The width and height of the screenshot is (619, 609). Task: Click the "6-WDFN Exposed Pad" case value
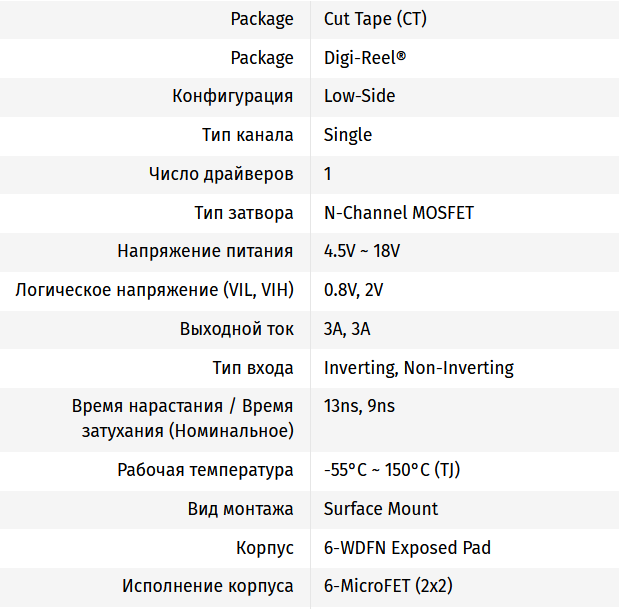(407, 548)
